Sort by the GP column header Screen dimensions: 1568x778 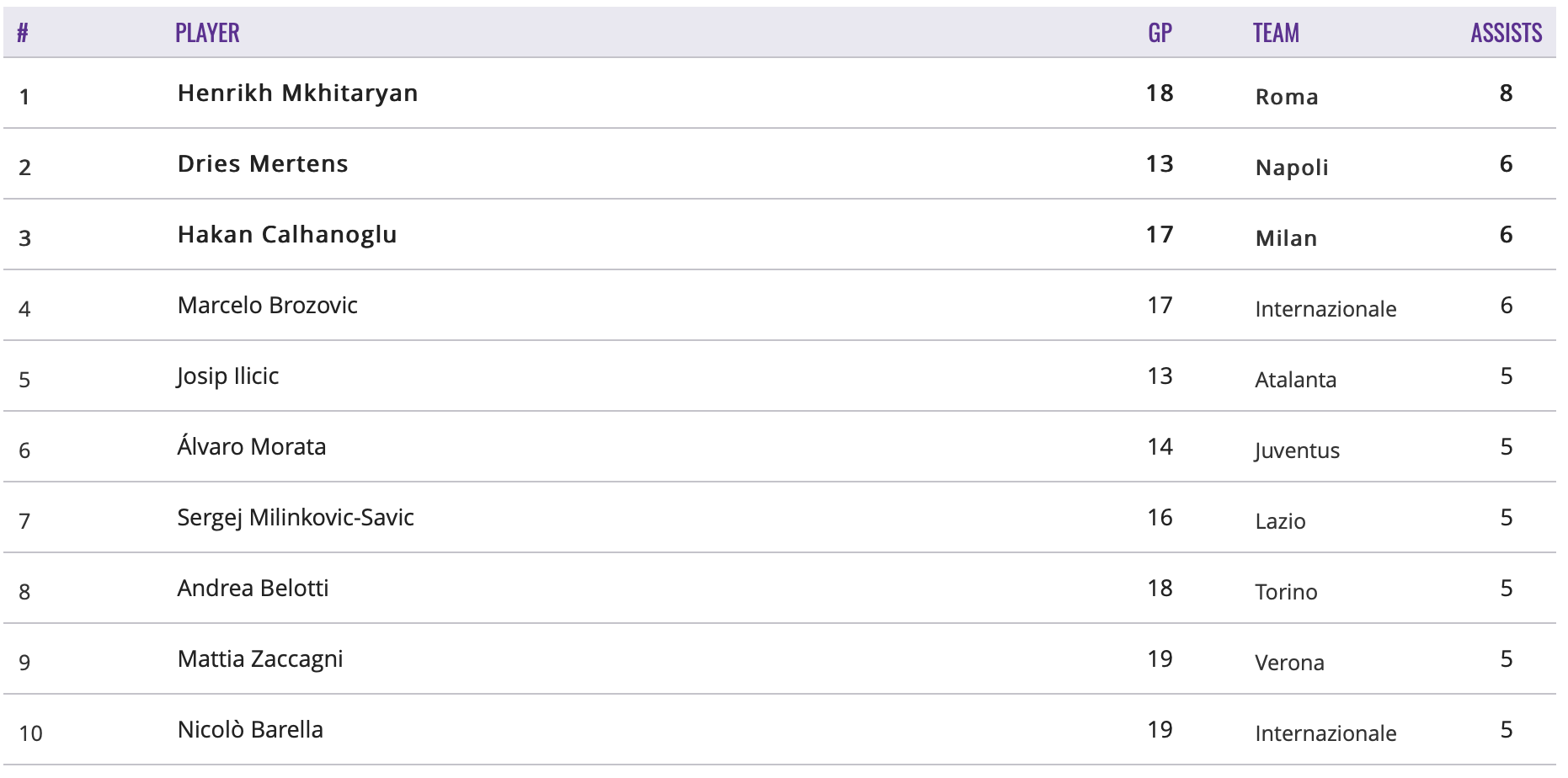1160,33
